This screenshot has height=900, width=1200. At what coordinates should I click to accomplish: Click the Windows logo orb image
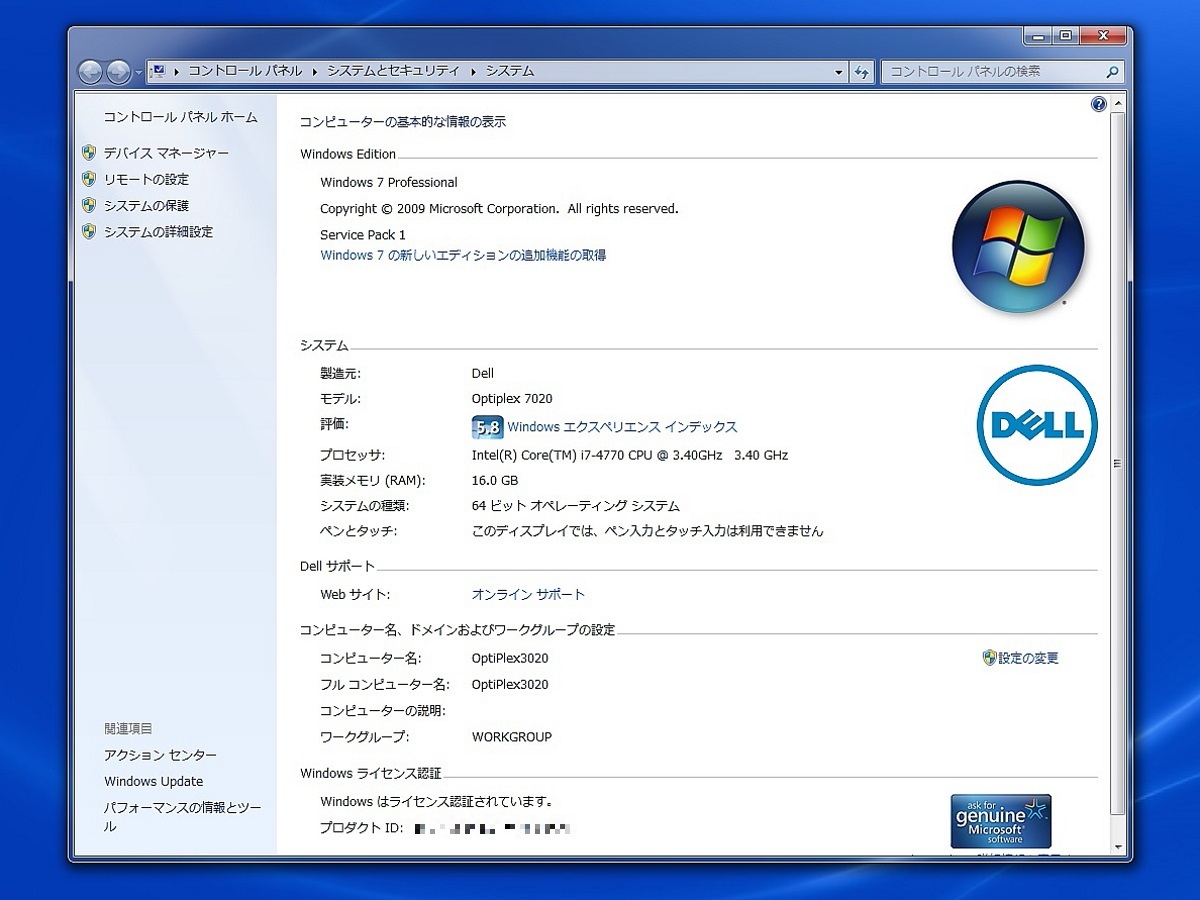[1018, 246]
